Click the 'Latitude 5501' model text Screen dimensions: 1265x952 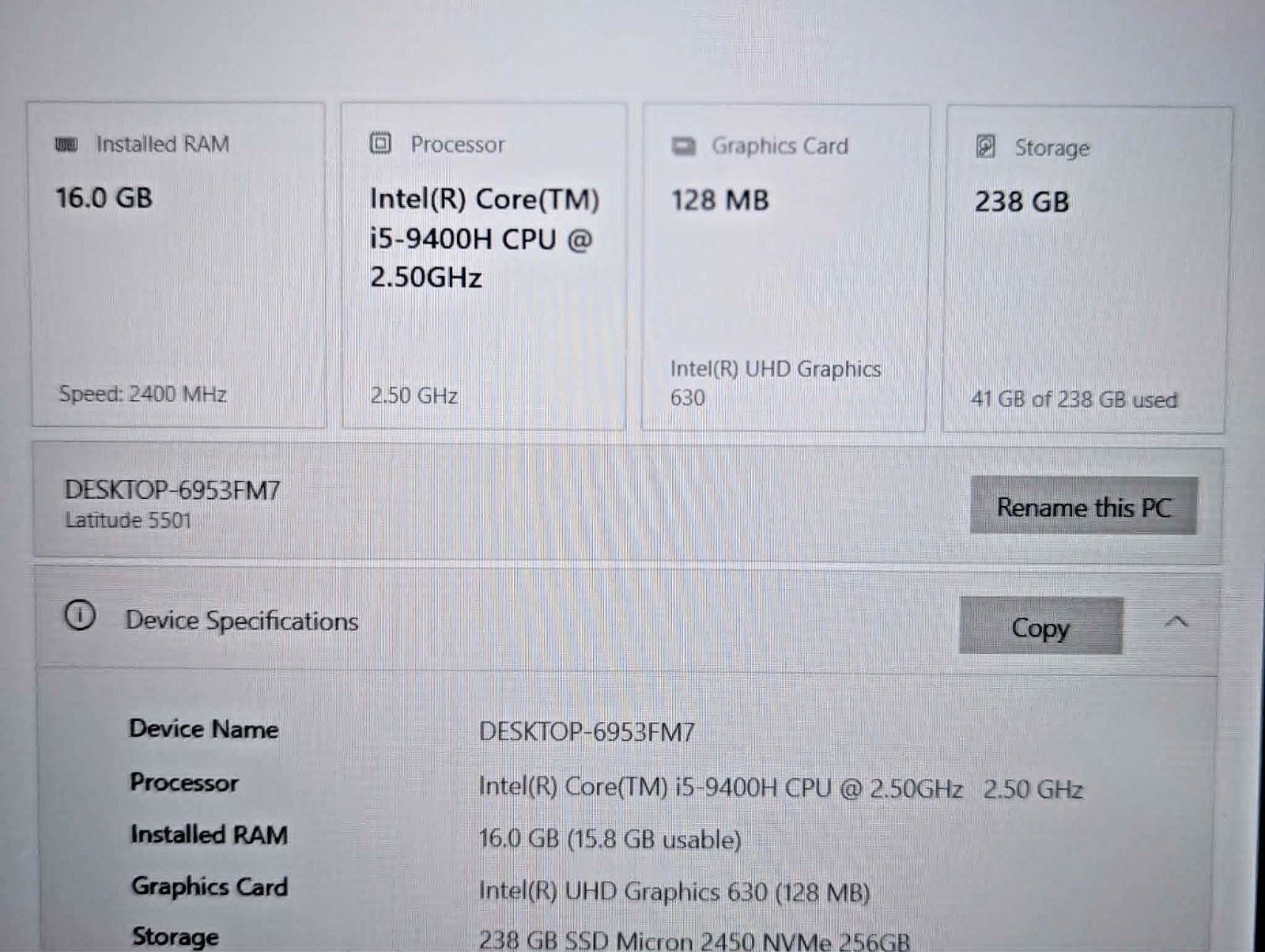(128, 520)
